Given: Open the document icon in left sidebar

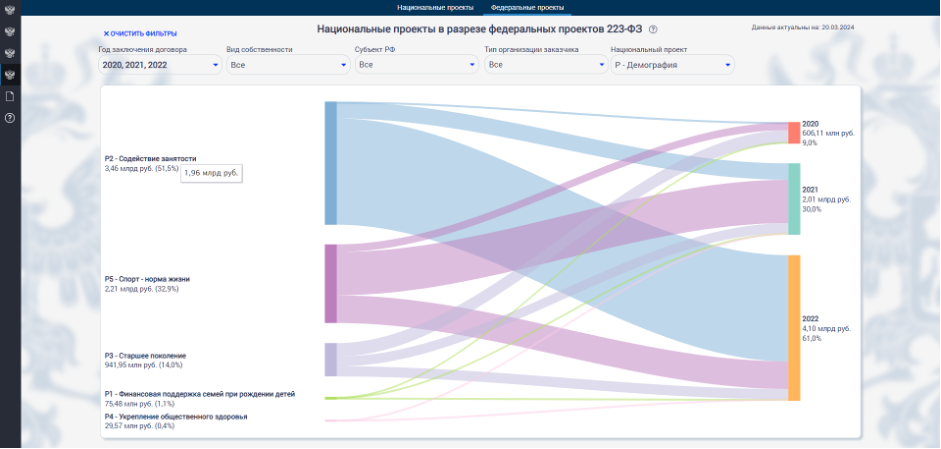Looking at the screenshot, I should 10,96.
